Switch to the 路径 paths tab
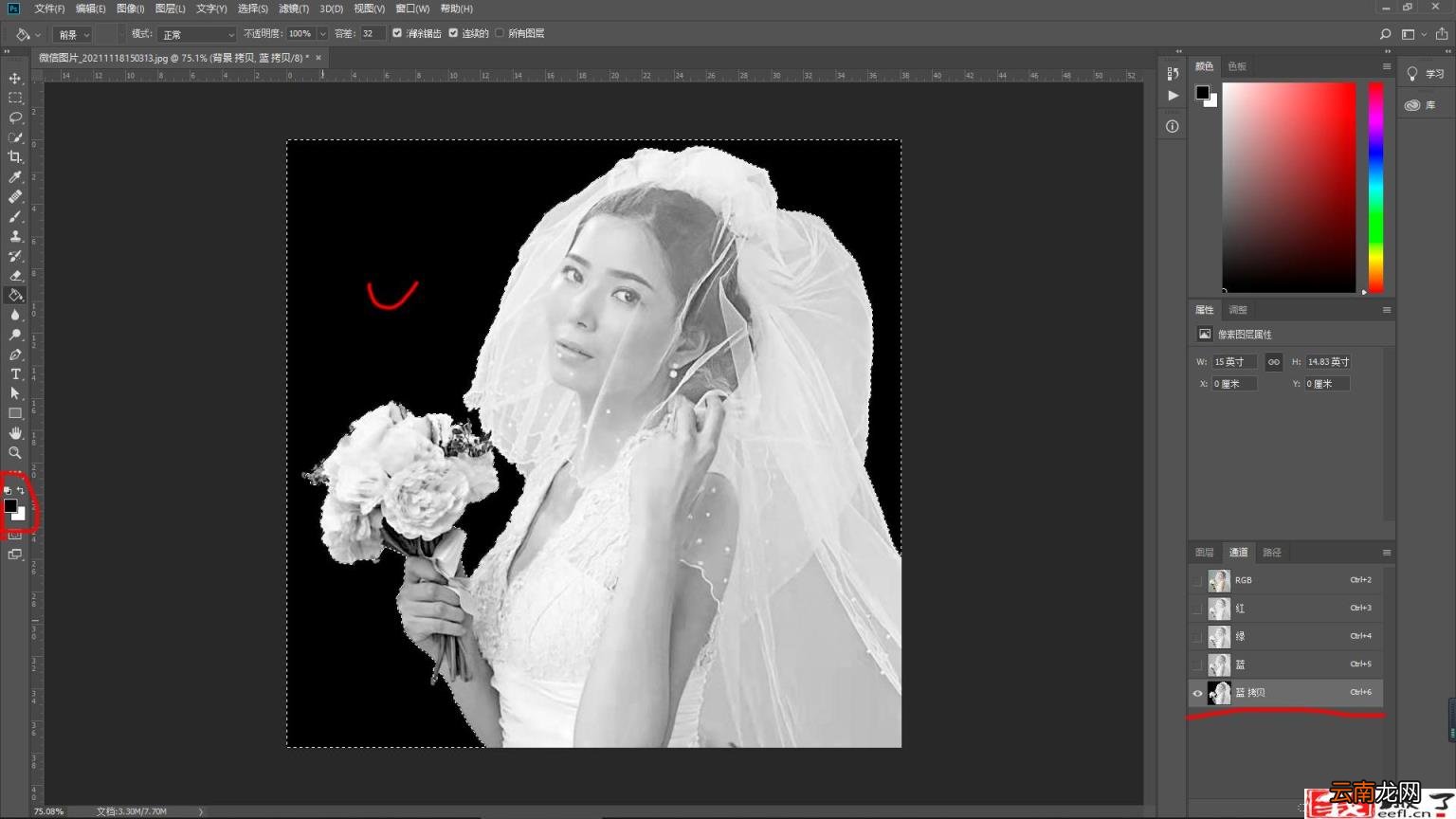 pos(1272,553)
